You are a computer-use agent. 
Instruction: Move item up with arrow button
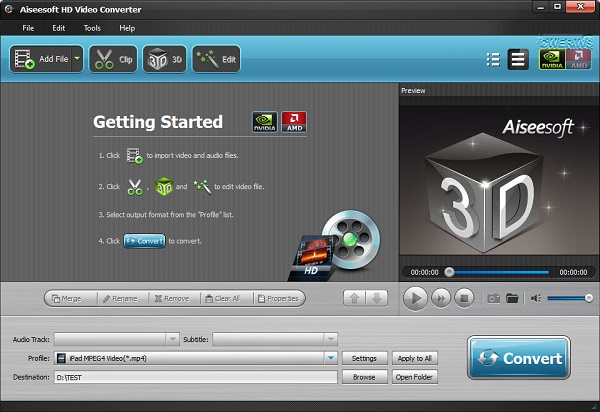352,298
